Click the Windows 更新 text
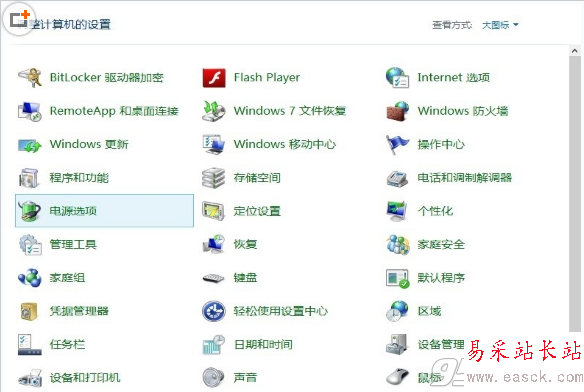Screen dimensions: 584x392 click(x=89, y=144)
